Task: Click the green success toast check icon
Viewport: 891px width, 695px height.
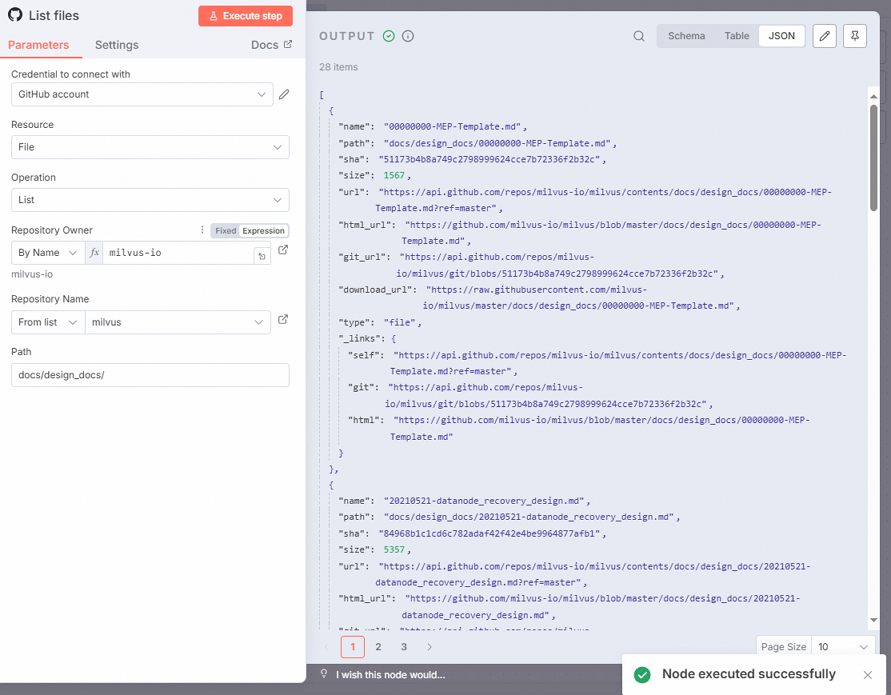Action: (x=642, y=675)
